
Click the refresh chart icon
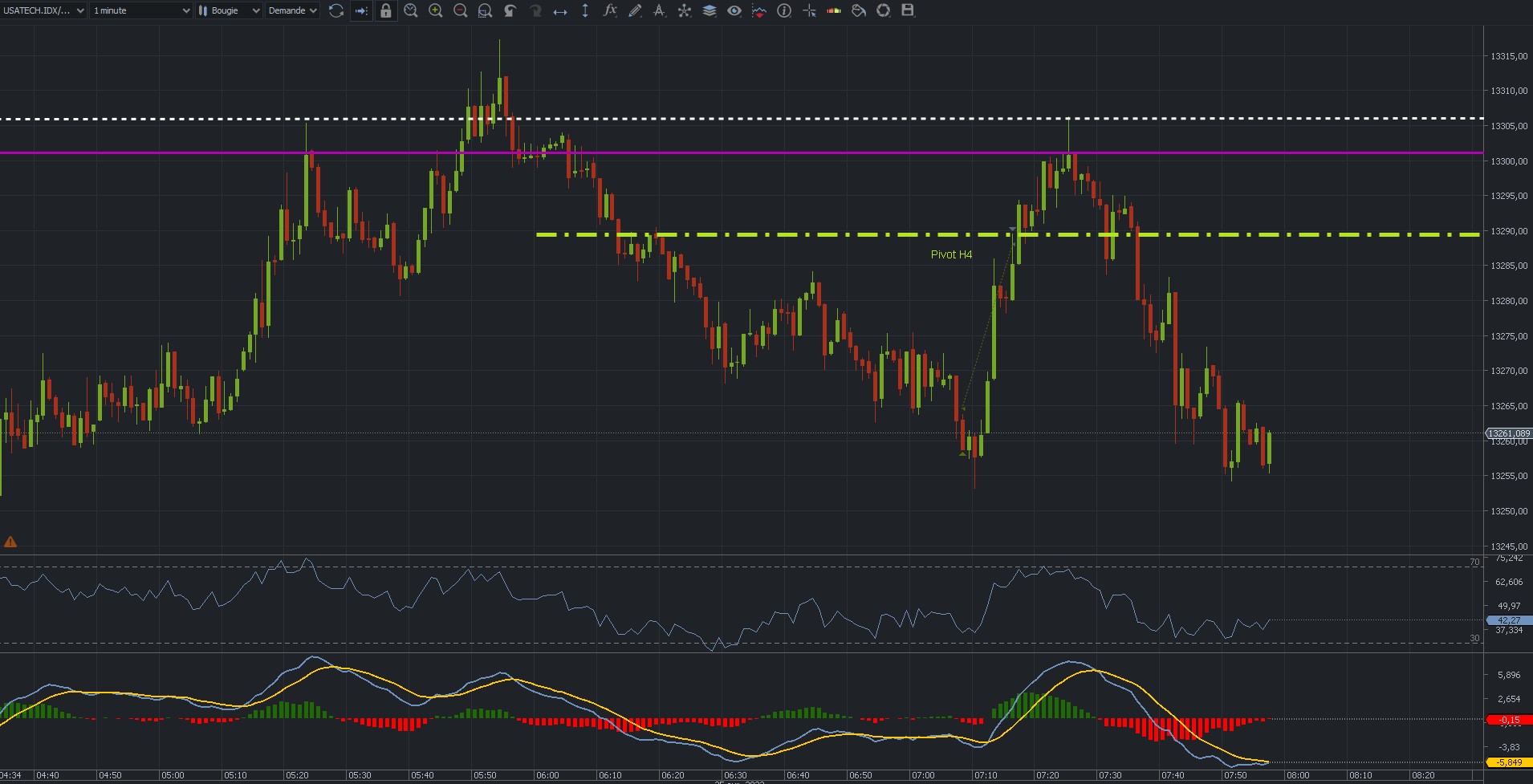click(336, 10)
